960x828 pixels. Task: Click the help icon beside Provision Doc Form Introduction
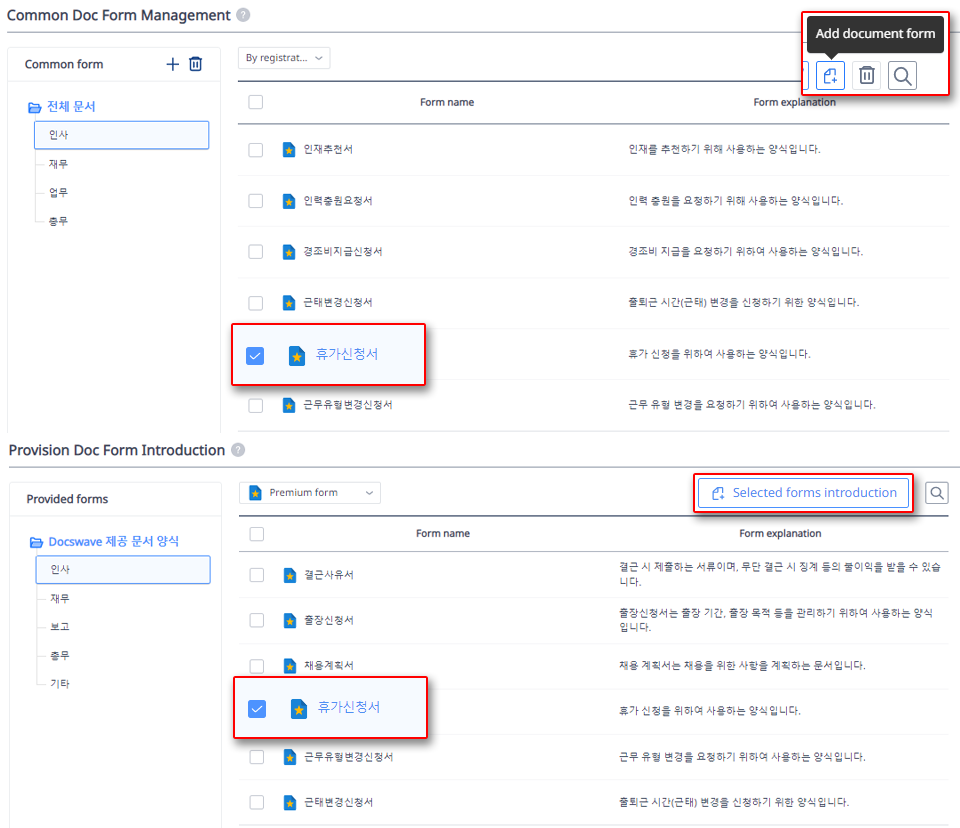[238, 451]
